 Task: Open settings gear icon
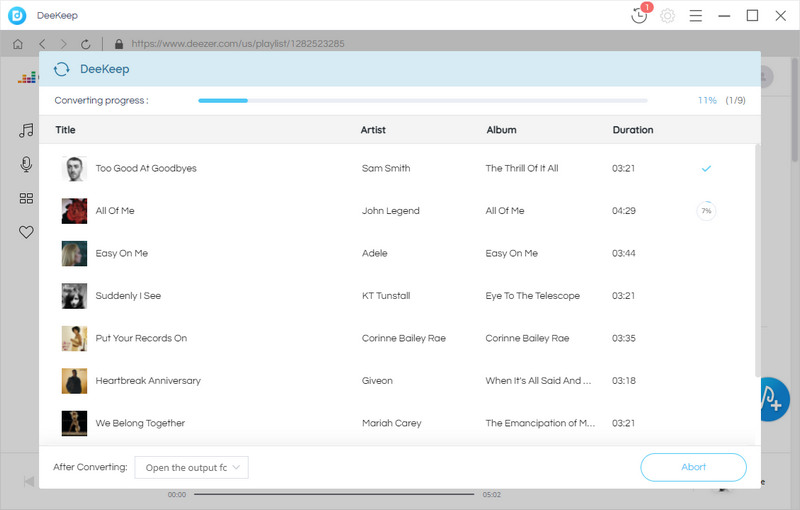[667, 16]
